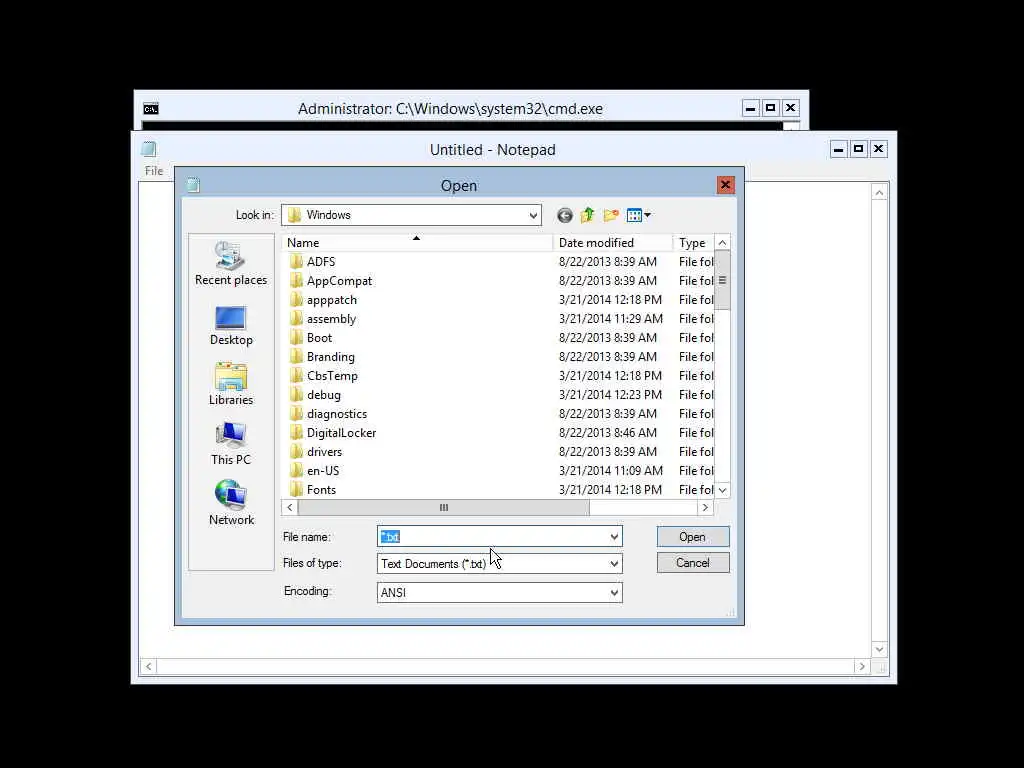Image resolution: width=1024 pixels, height=768 pixels.
Task: Click the diagnostics folder icon
Action: point(296,413)
